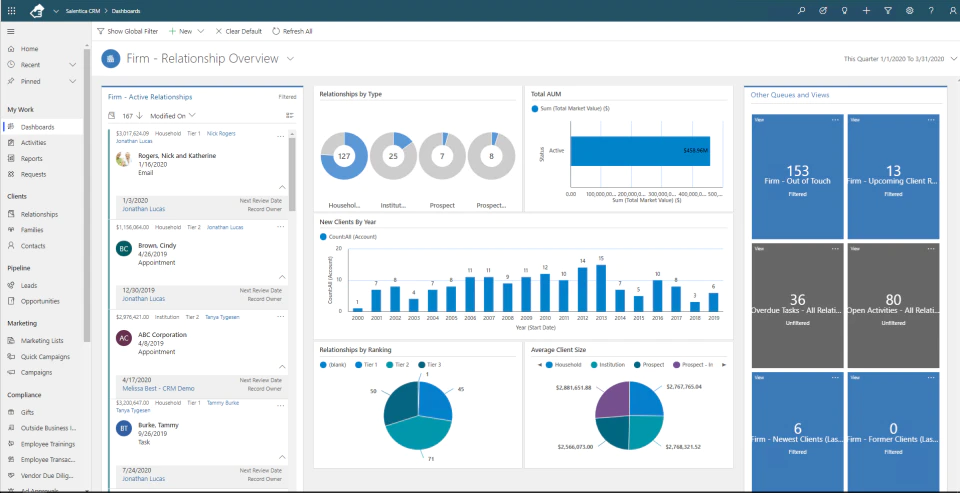Click the Total AUM Active bar
The width and height of the screenshot is (960, 493).
click(x=640, y=151)
